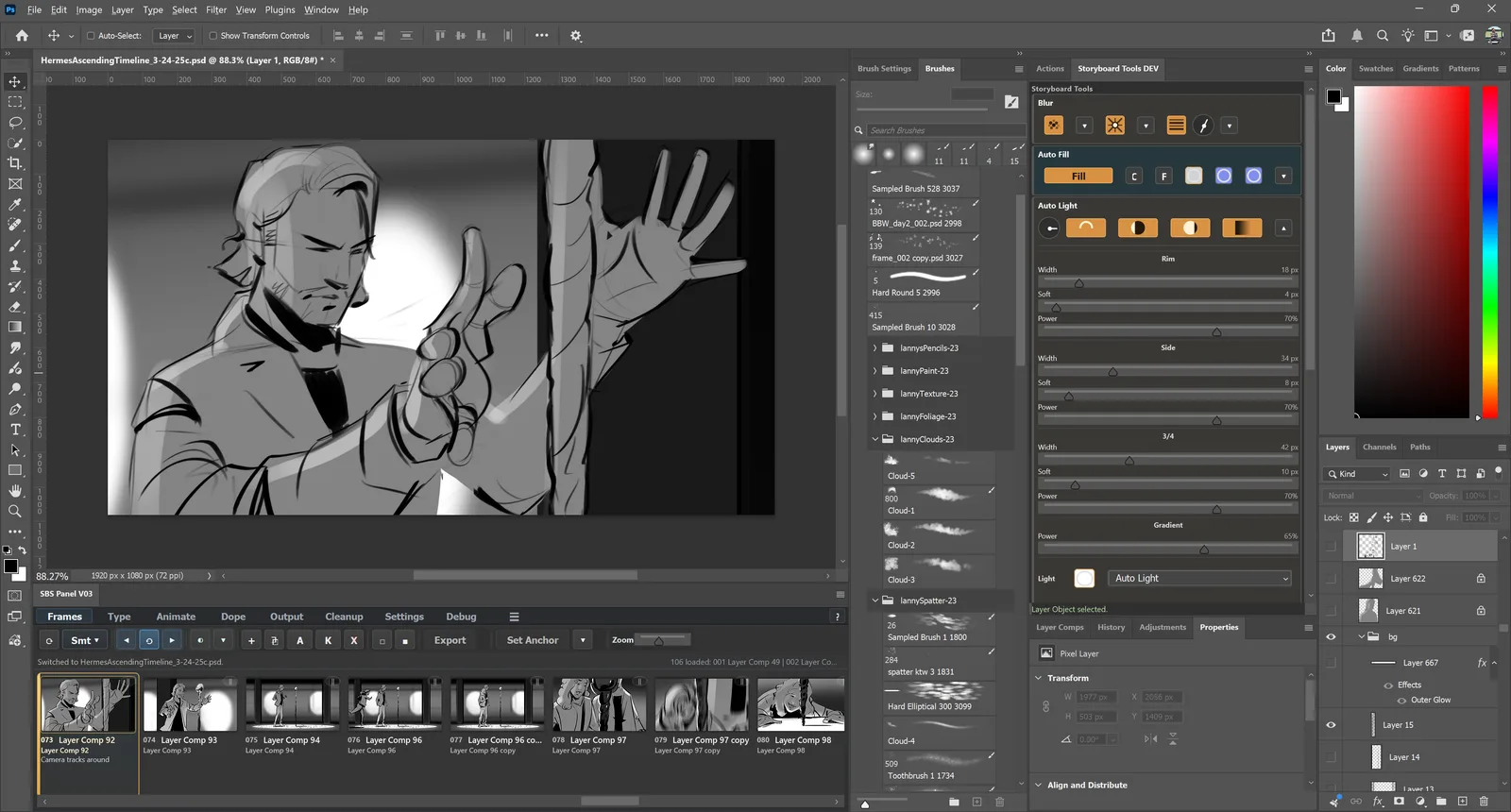1511x812 pixels.
Task: Collapse the bg layer group
Action: click(1362, 637)
